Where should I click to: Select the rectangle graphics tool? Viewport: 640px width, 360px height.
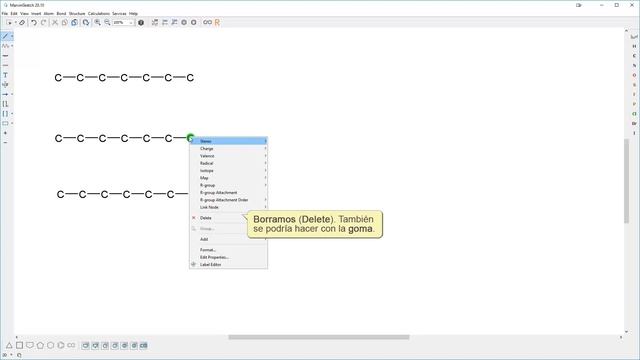[5, 123]
